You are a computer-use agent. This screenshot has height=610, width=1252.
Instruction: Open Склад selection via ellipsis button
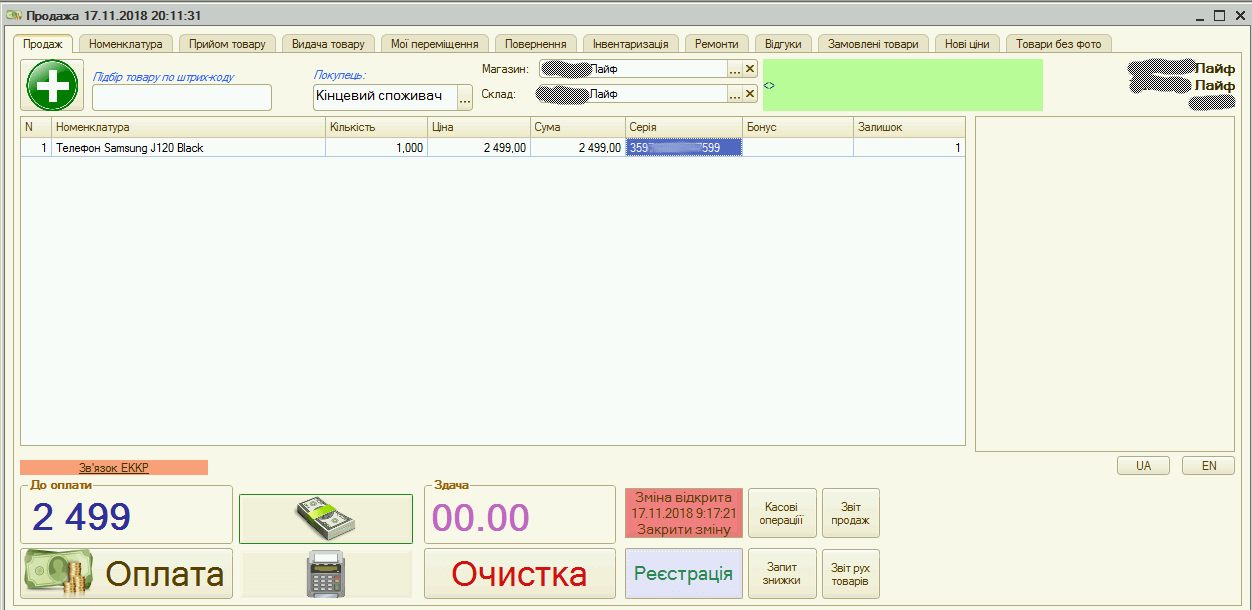coord(735,94)
